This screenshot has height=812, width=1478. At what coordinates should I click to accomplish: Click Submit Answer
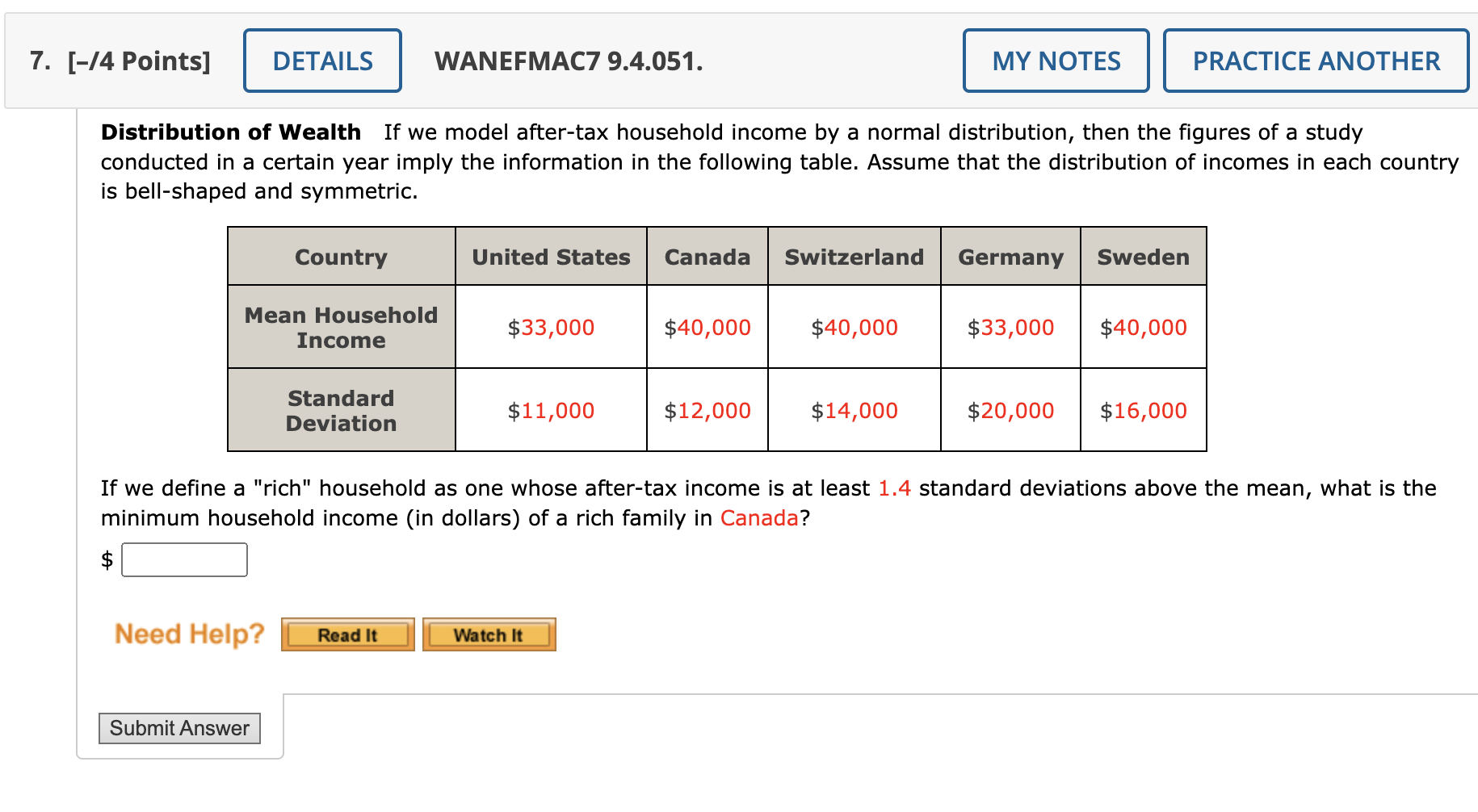(x=179, y=727)
